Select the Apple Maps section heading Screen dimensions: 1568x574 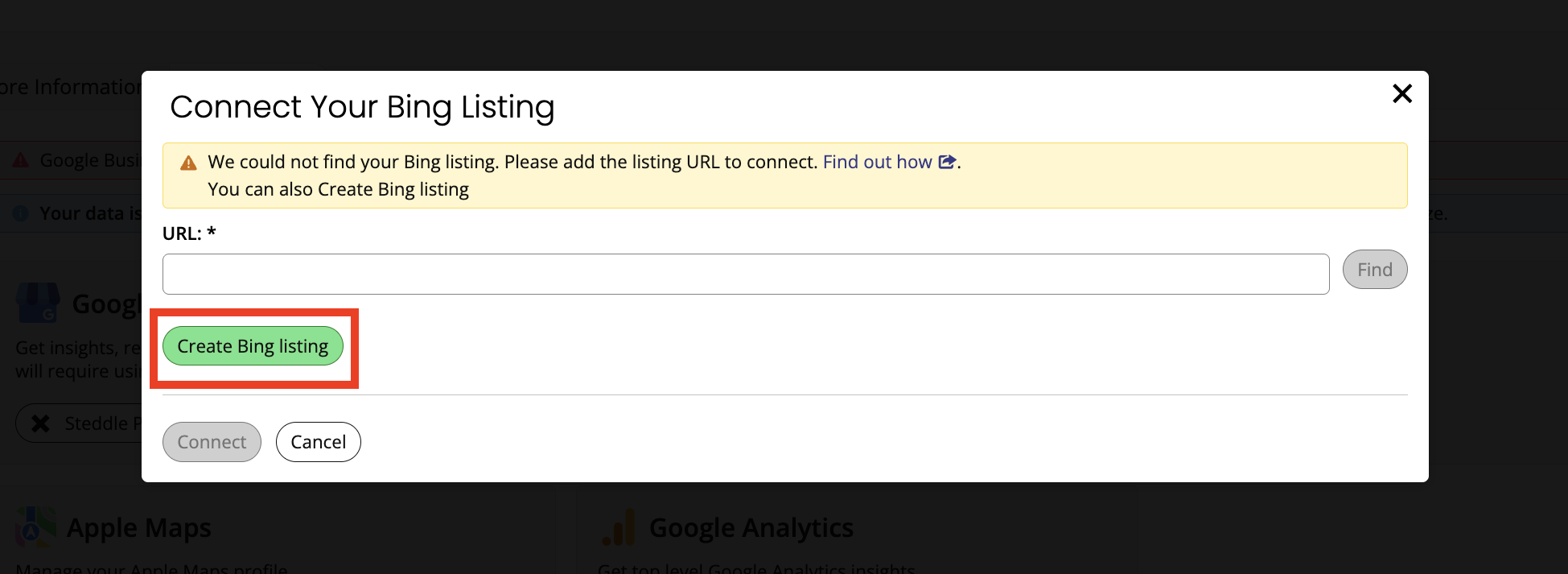(x=138, y=527)
